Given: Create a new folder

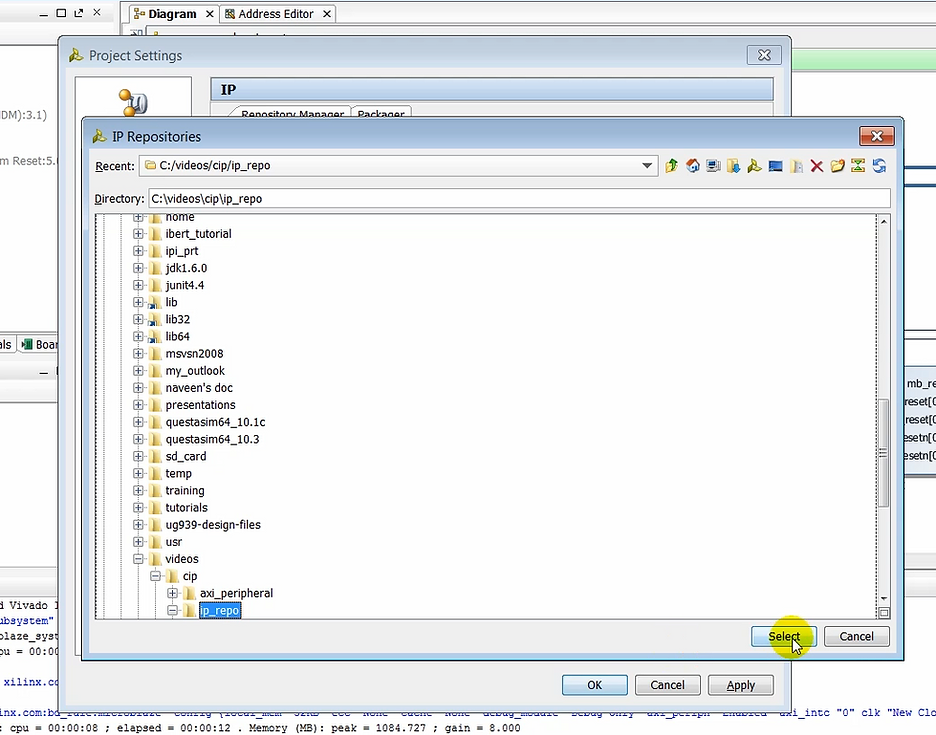Looking at the screenshot, I should tap(838, 166).
